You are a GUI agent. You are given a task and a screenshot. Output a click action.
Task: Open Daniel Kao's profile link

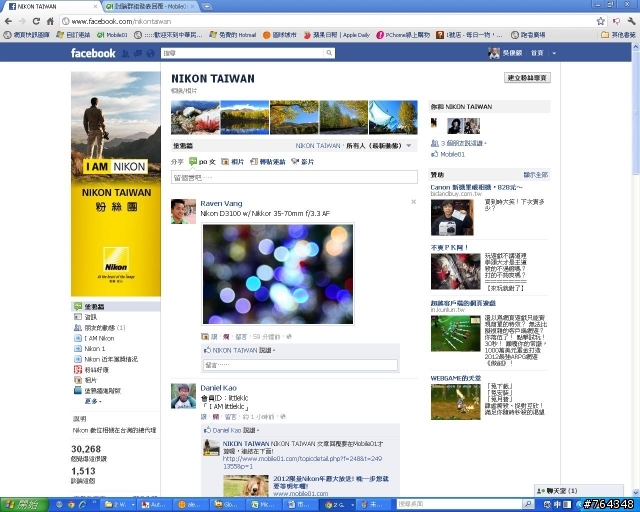[218, 388]
